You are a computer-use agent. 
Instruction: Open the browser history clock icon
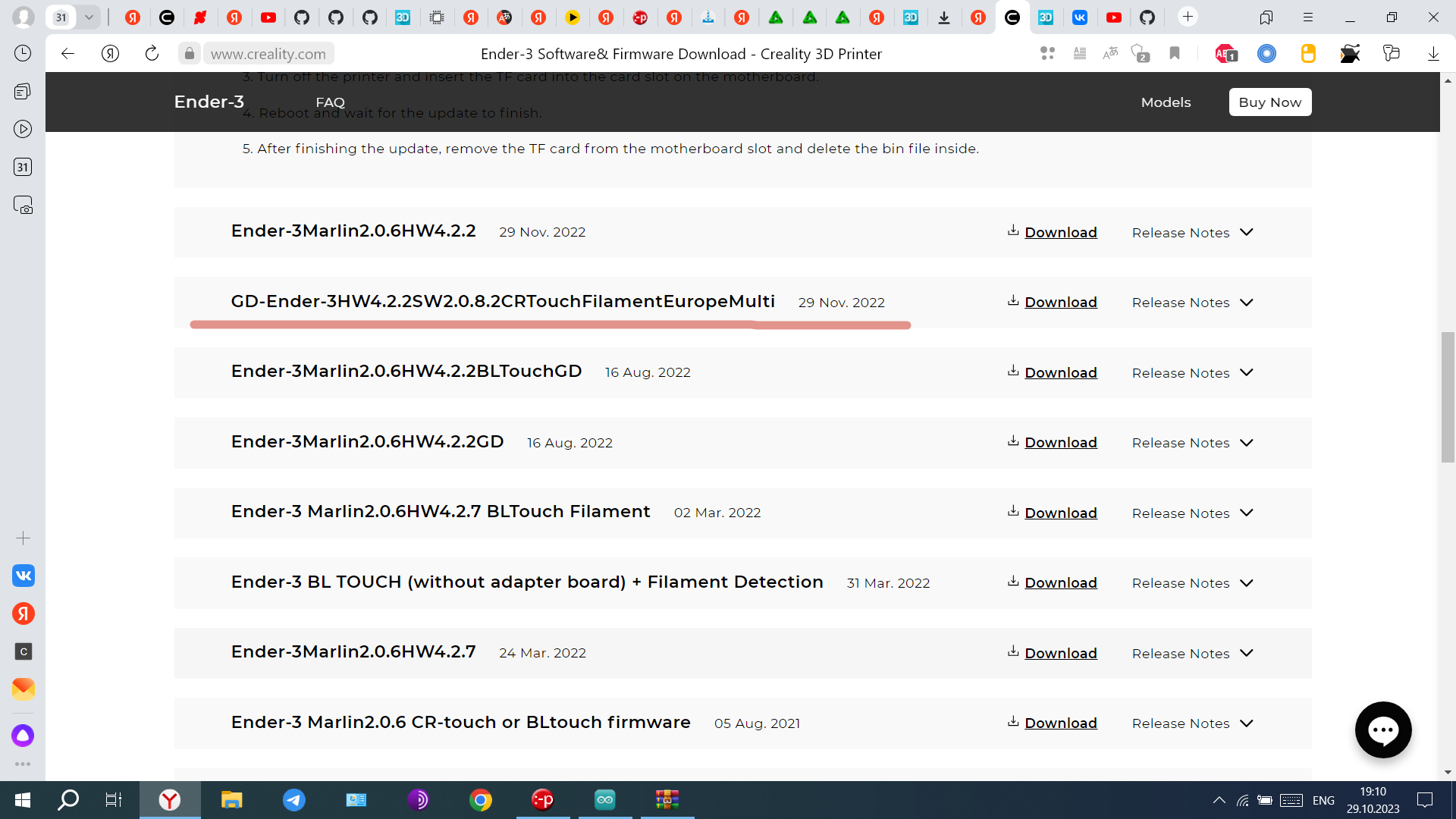pos(23,53)
